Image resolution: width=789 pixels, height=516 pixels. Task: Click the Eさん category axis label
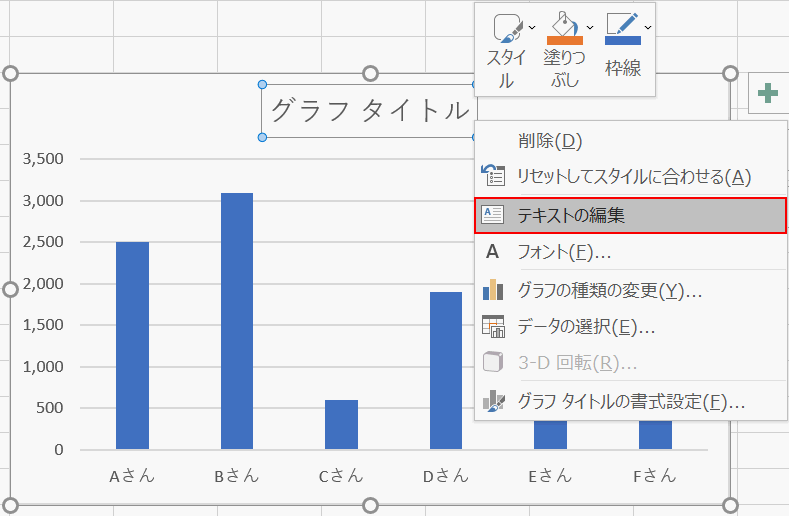pyautogui.click(x=550, y=476)
